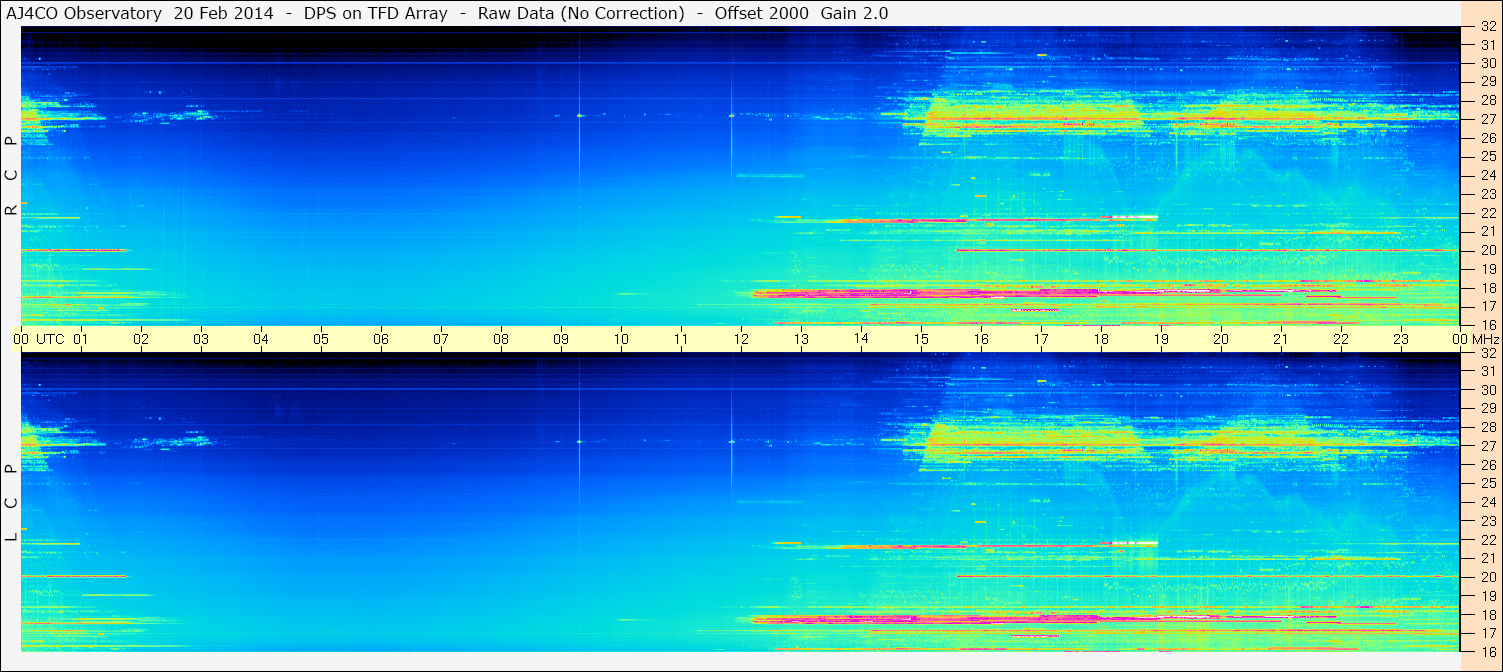Click the 26 frequency label in RCP panel

[1487, 137]
